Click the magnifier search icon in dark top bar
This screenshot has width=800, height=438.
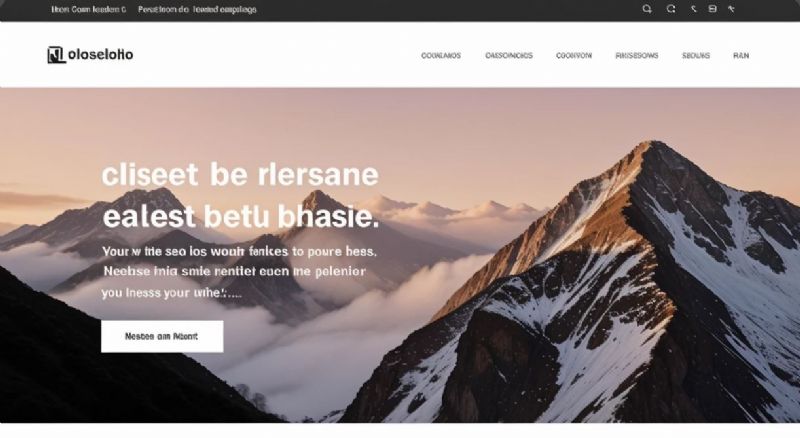click(x=647, y=9)
